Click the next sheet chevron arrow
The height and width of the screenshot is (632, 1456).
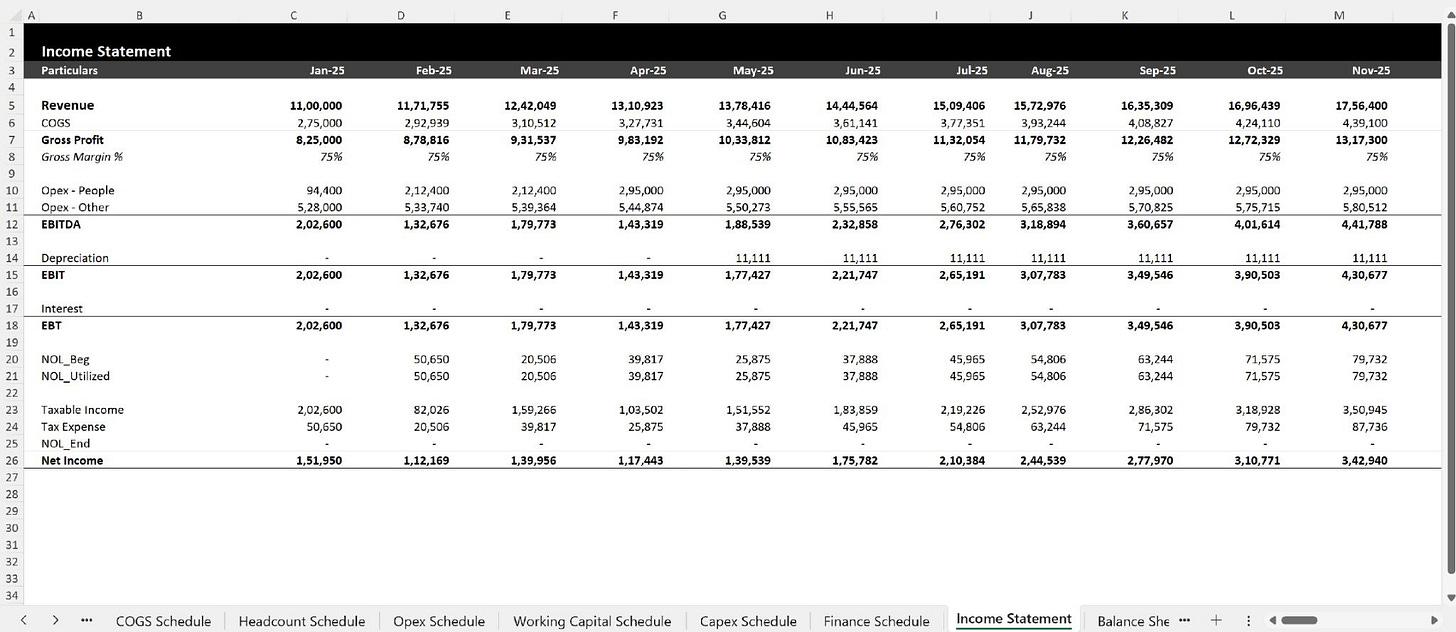(x=57, y=620)
